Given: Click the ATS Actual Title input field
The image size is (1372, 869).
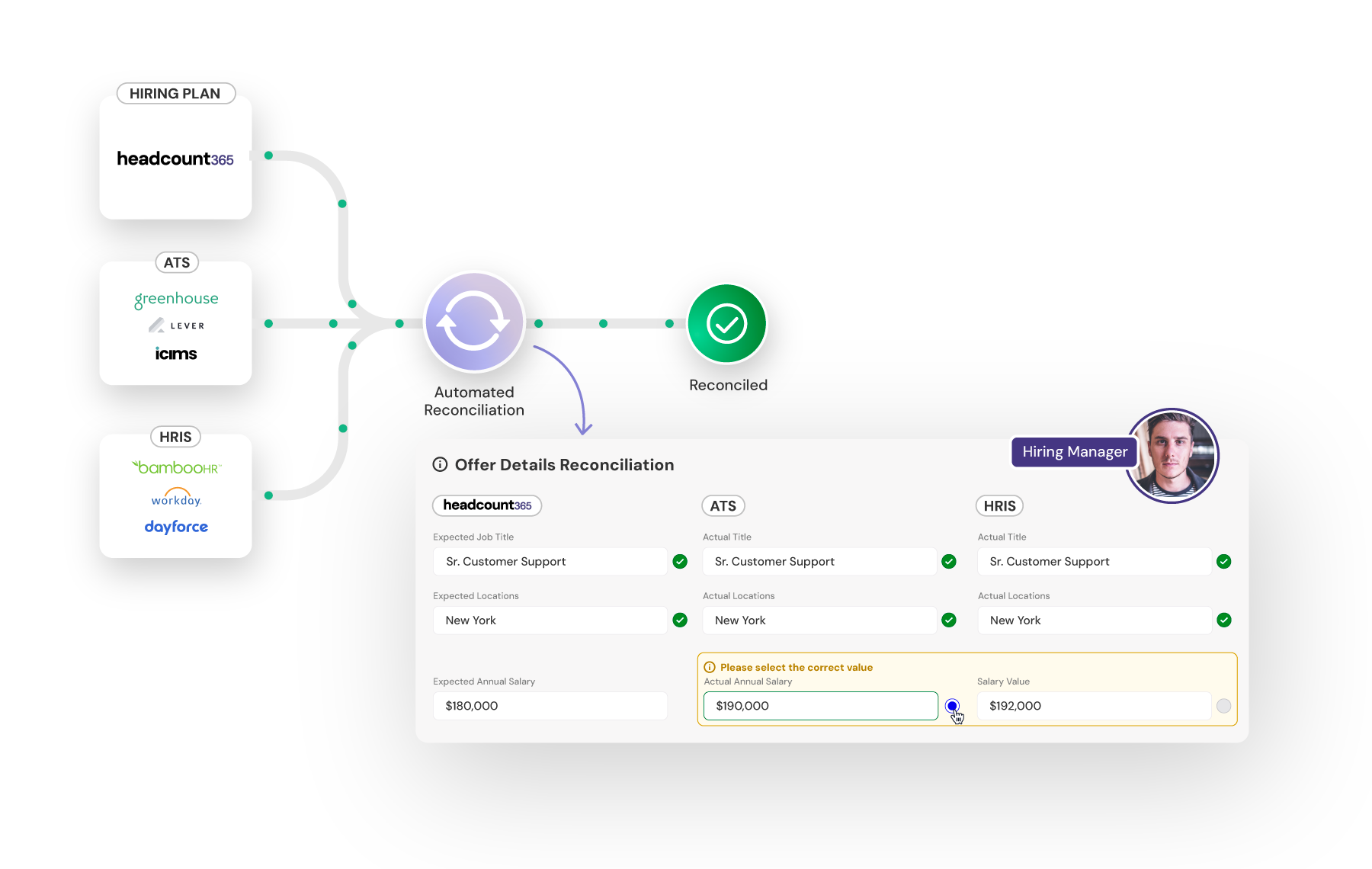Looking at the screenshot, I should (x=819, y=562).
